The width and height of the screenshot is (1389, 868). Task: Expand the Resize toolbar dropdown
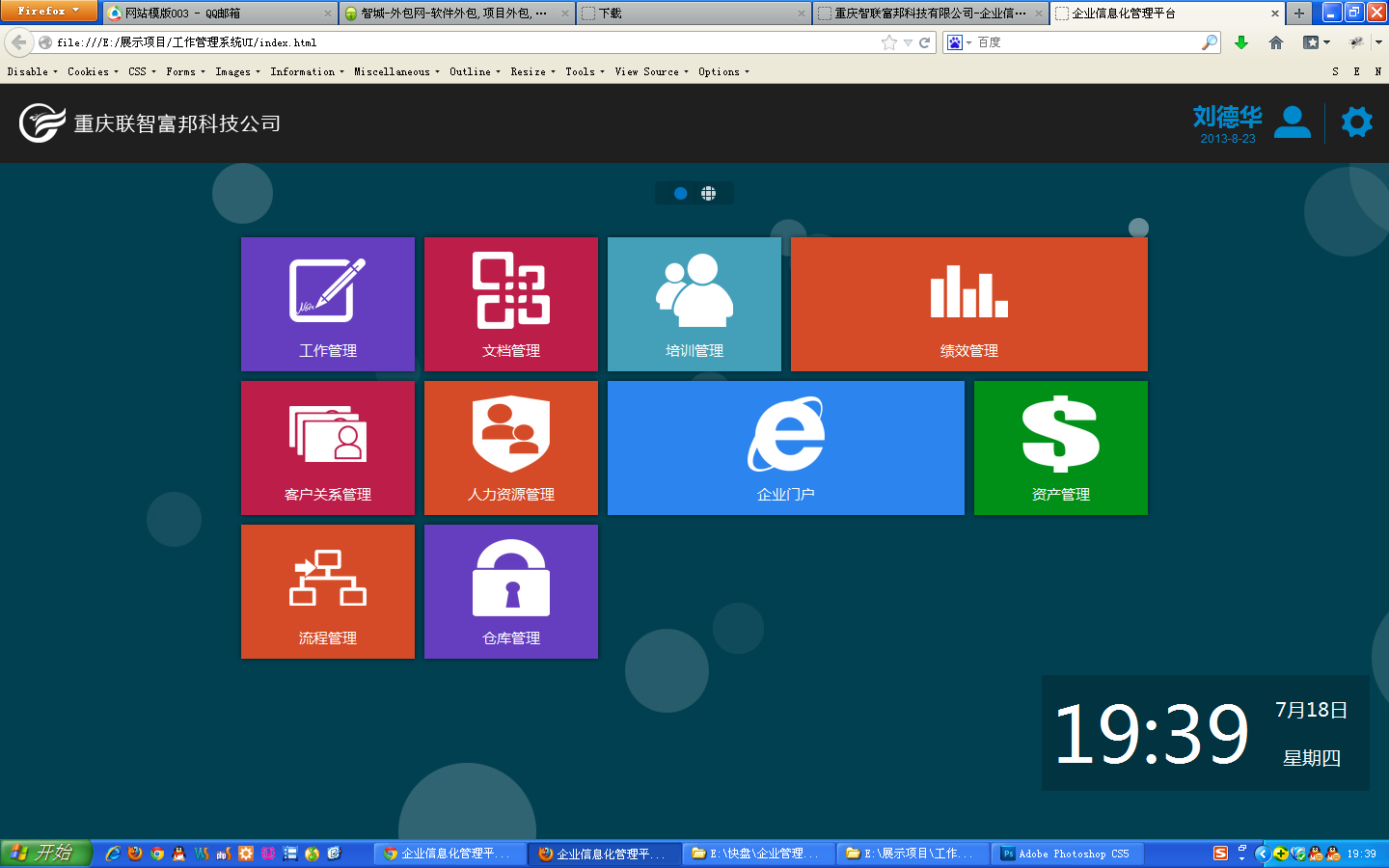[532, 71]
